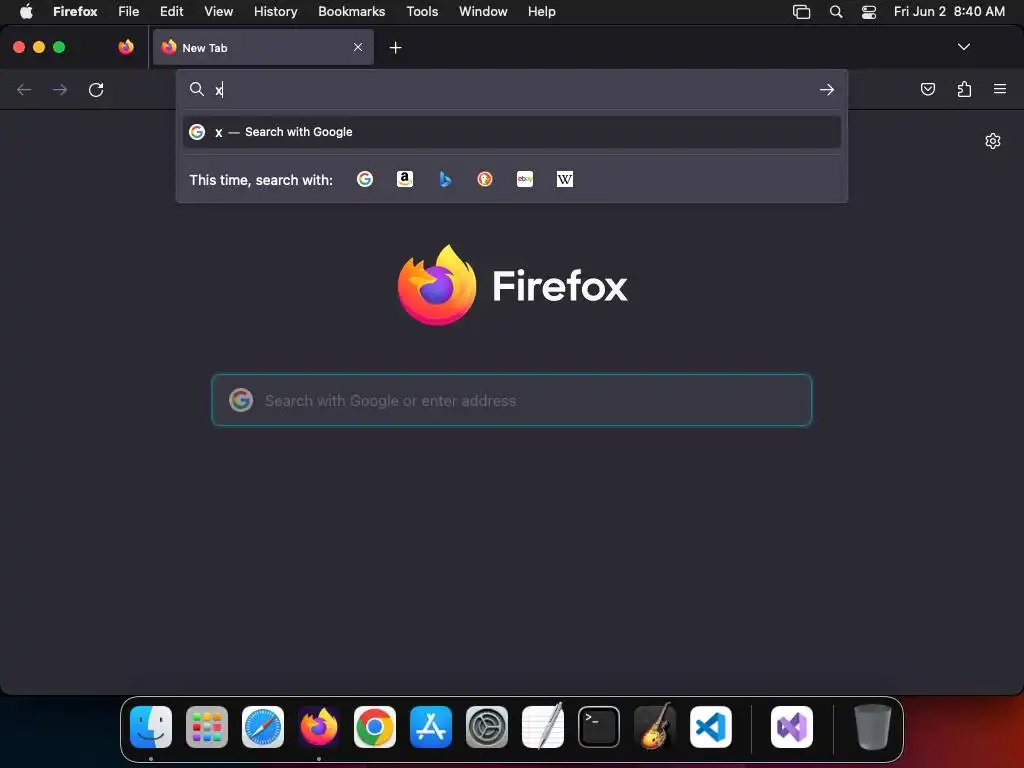Open the Help menu
Viewport: 1024px width, 768px height.
click(x=542, y=11)
